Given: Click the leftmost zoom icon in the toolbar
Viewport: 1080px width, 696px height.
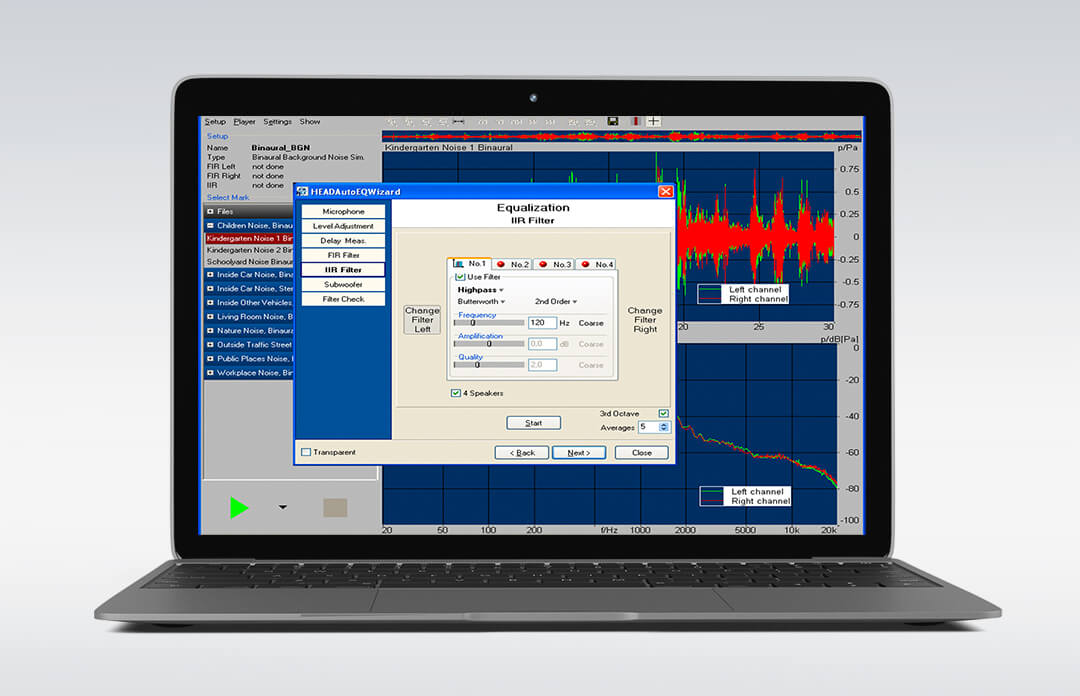Looking at the screenshot, I should click(x=391, y=122).
